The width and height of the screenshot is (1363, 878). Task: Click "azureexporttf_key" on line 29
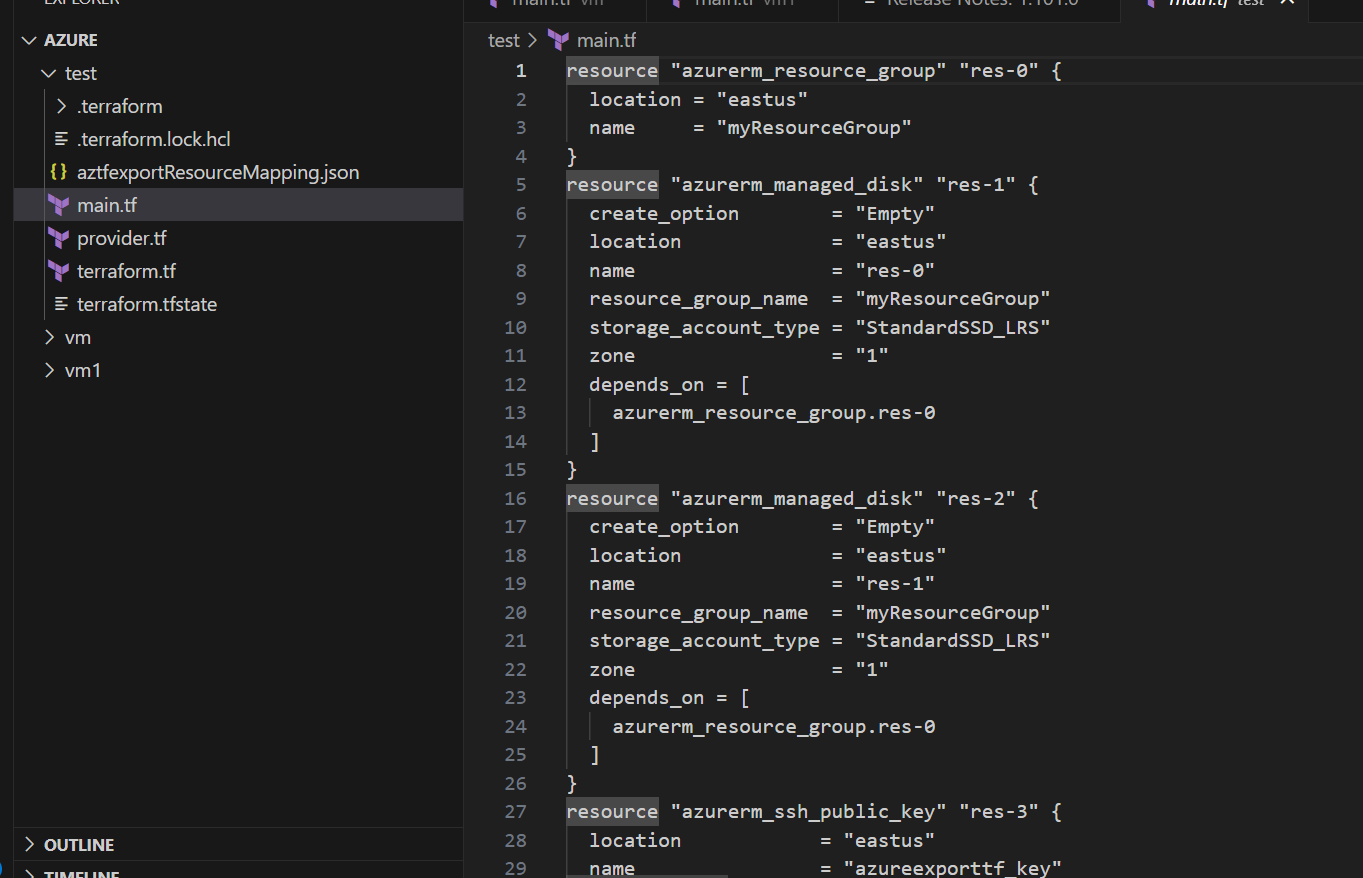[953, 868]
